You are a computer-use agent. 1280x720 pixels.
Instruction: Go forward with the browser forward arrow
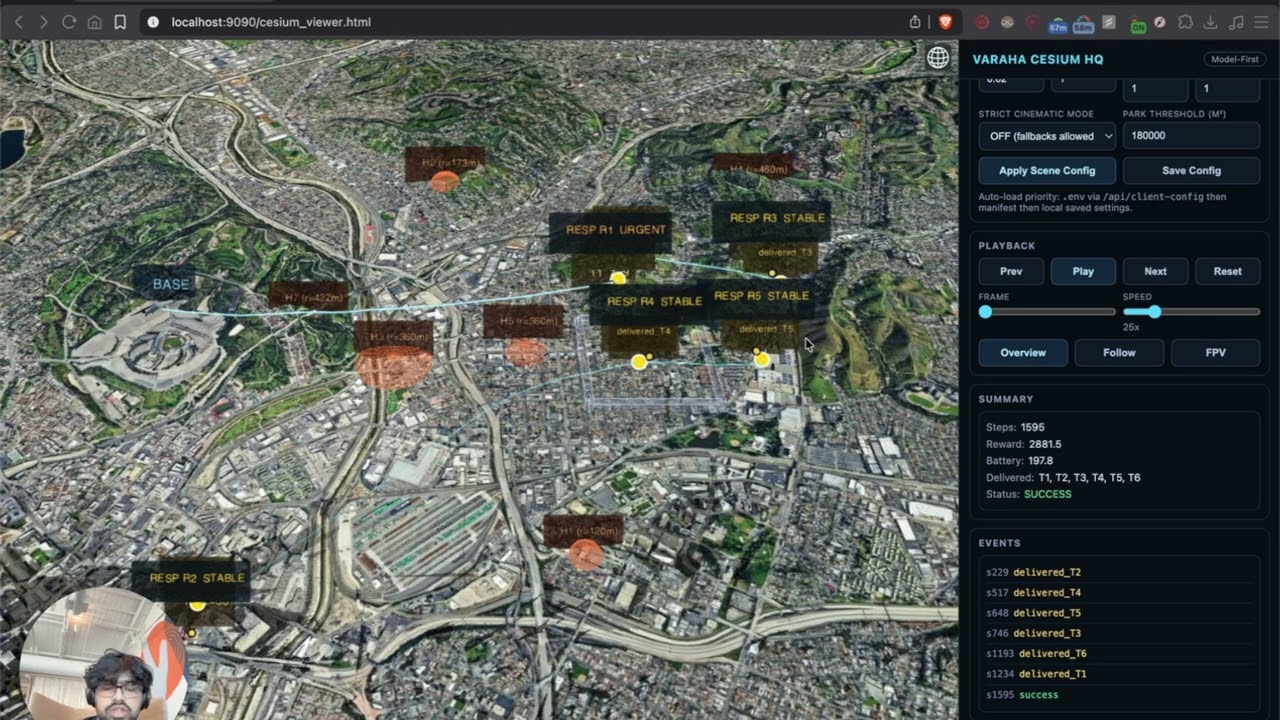pyautogui.click(x=43, y=21)
